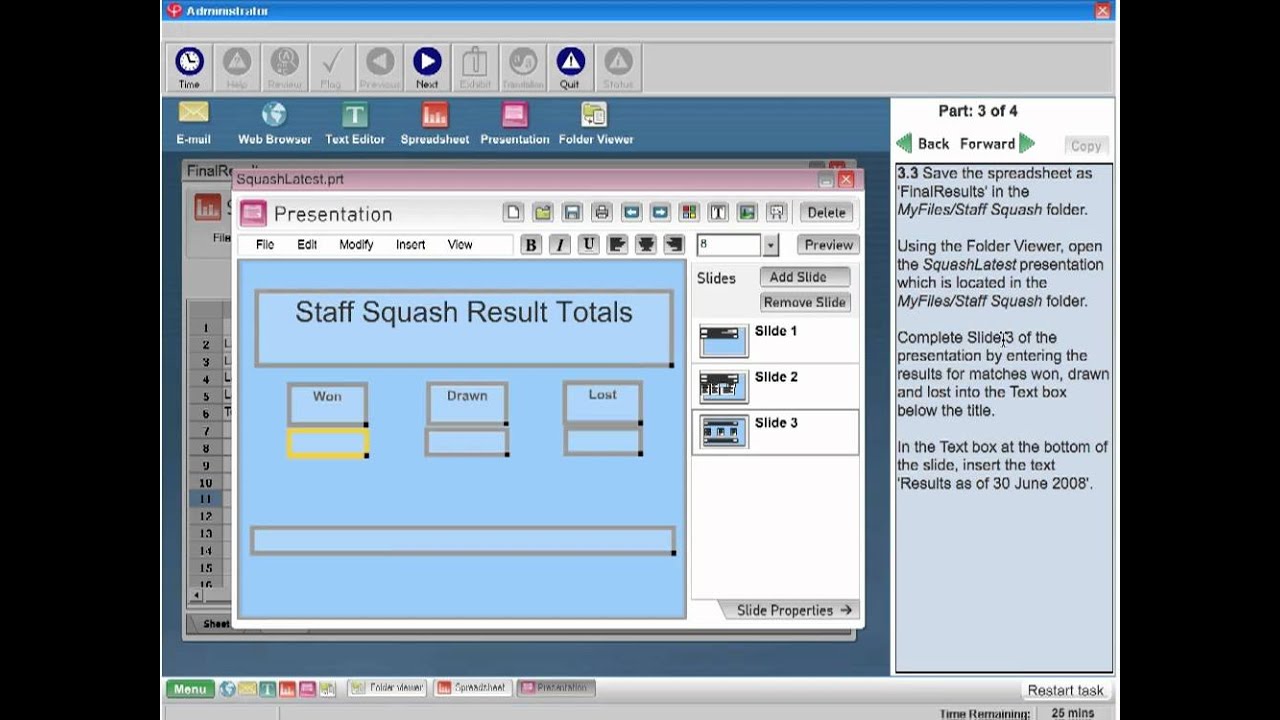Viewport: 1280px width, 720px height.
Task: Click the envelope quick-launch icon in taskbar
Action: coord(247,689)
